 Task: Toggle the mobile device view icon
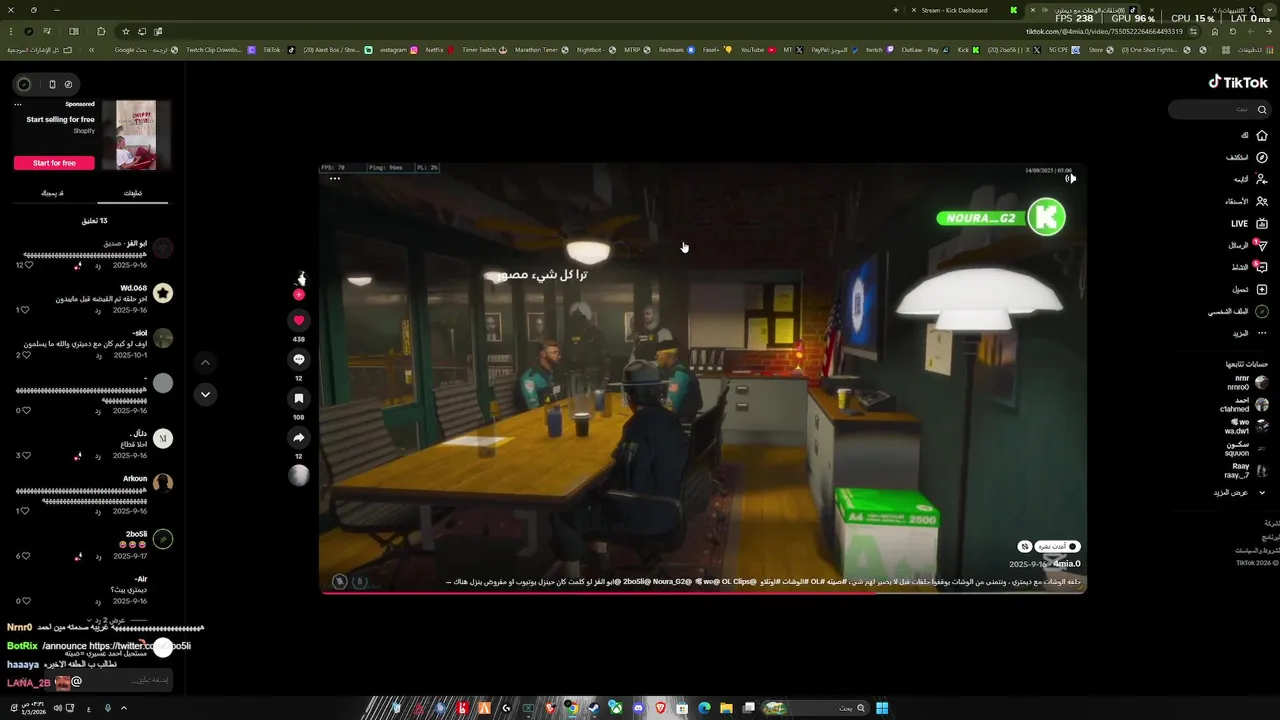(52, 84)
